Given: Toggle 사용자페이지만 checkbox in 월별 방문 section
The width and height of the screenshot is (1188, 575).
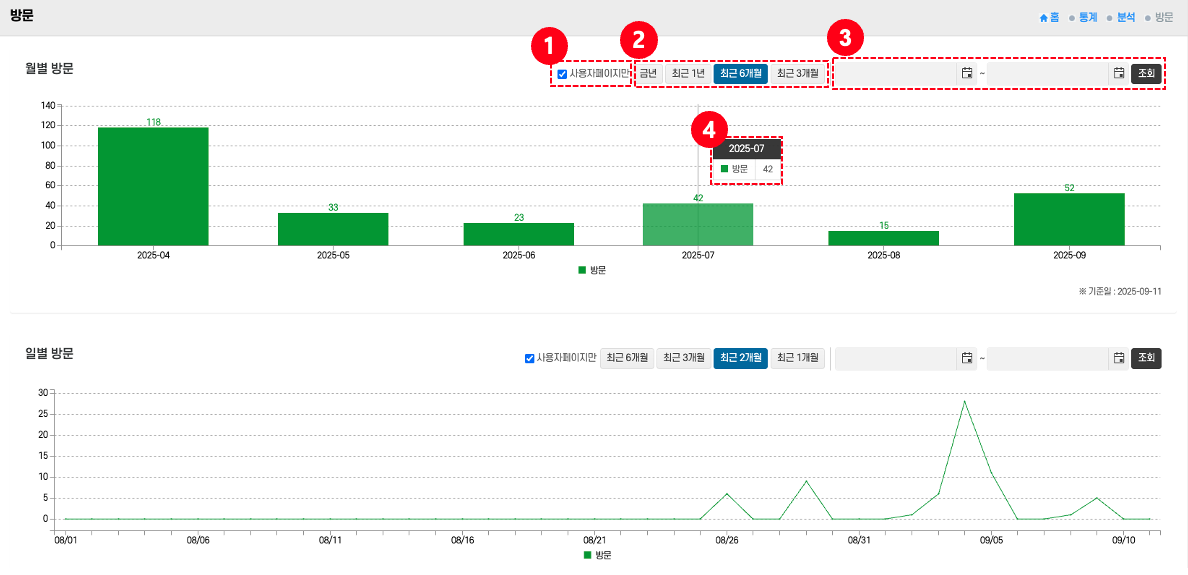Looking at the screenshot, I should pyautogui.click(x=562, y=74).
